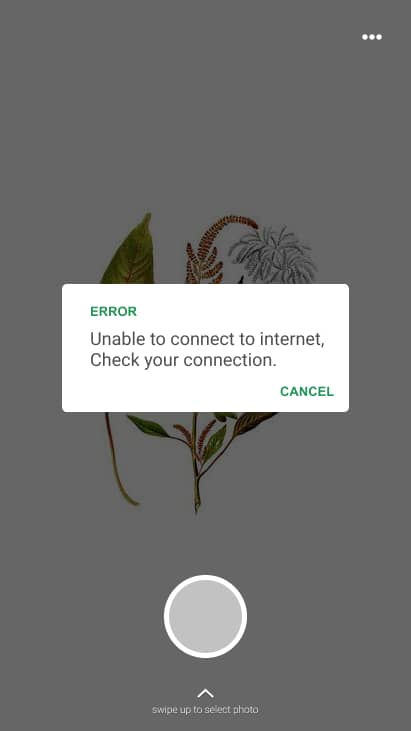
Task: Click the large green leaf in the illustration
Action: point(130,252)
